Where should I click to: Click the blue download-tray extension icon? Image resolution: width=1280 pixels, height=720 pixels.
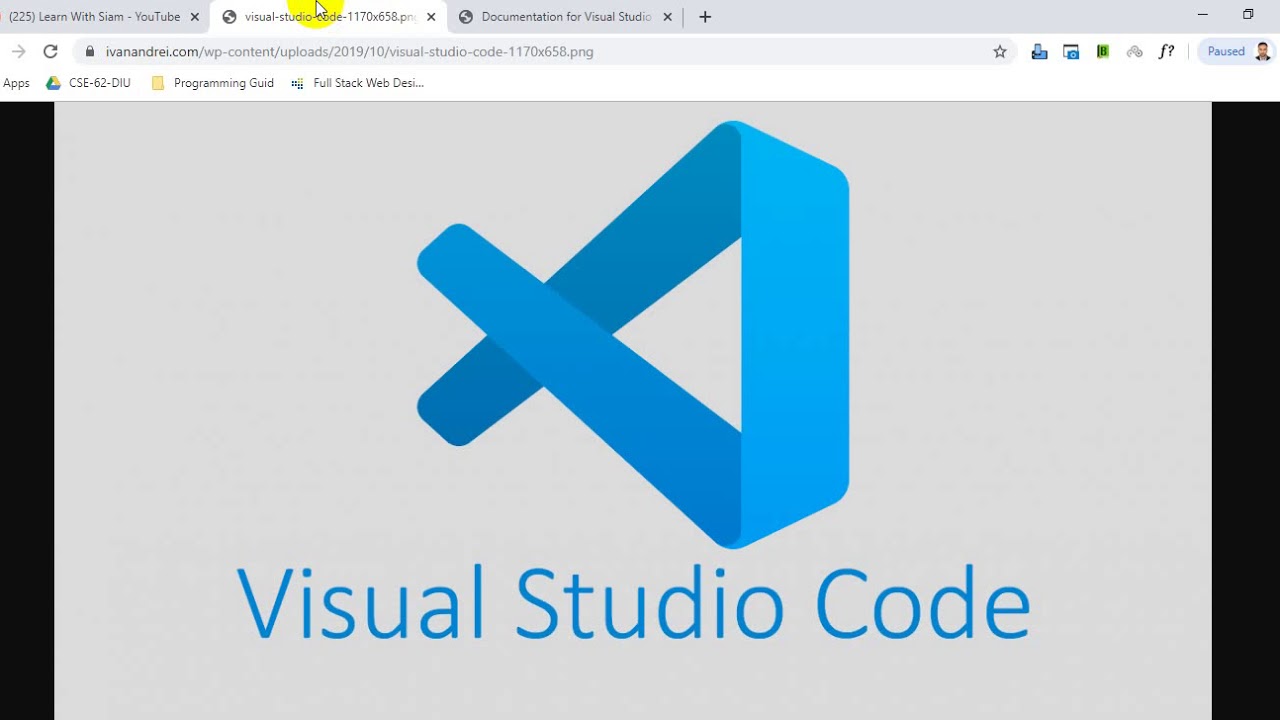[x=1039, y=52]
